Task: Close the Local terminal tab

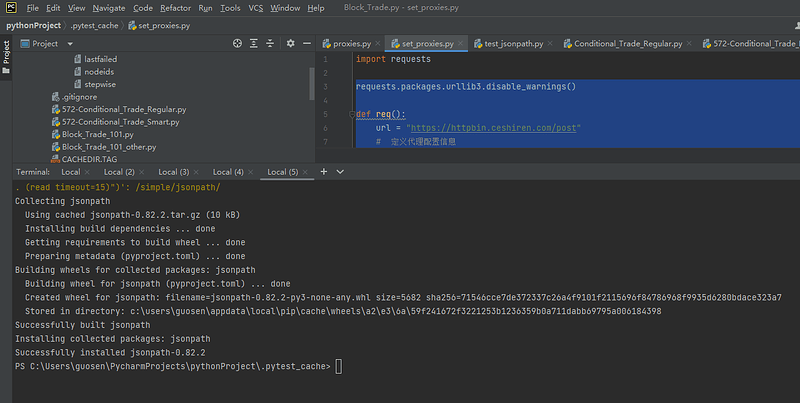Action: pyautogui.click(x=87, y=172)
